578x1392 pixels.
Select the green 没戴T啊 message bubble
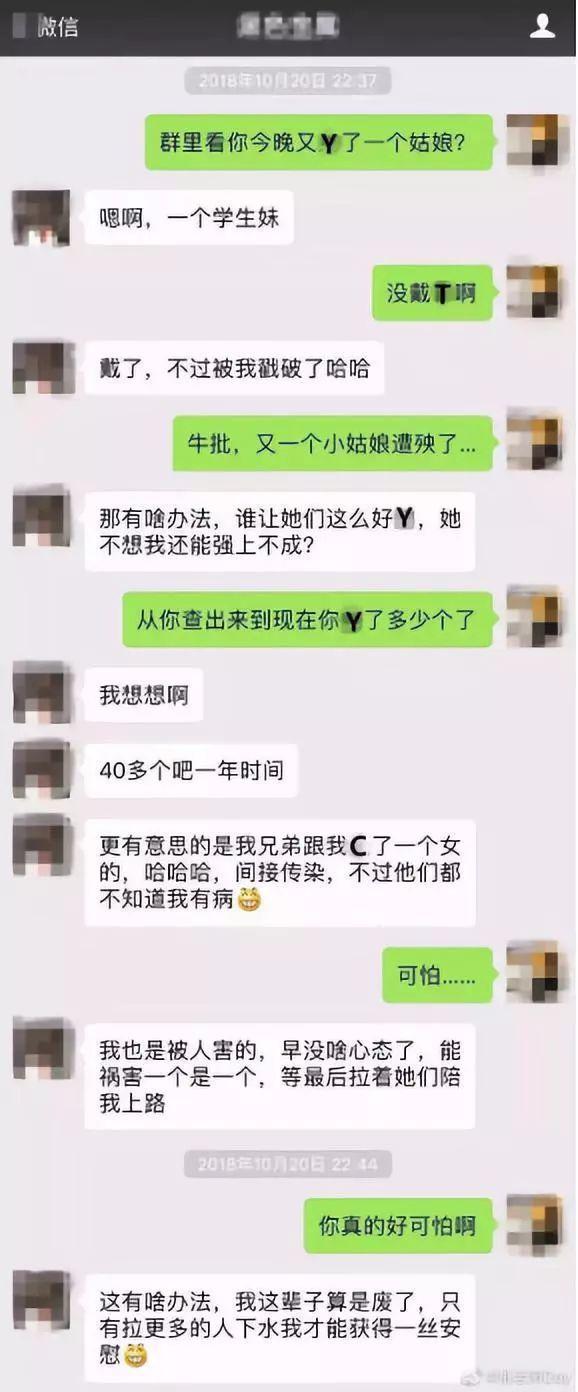(x=432, y=292)
